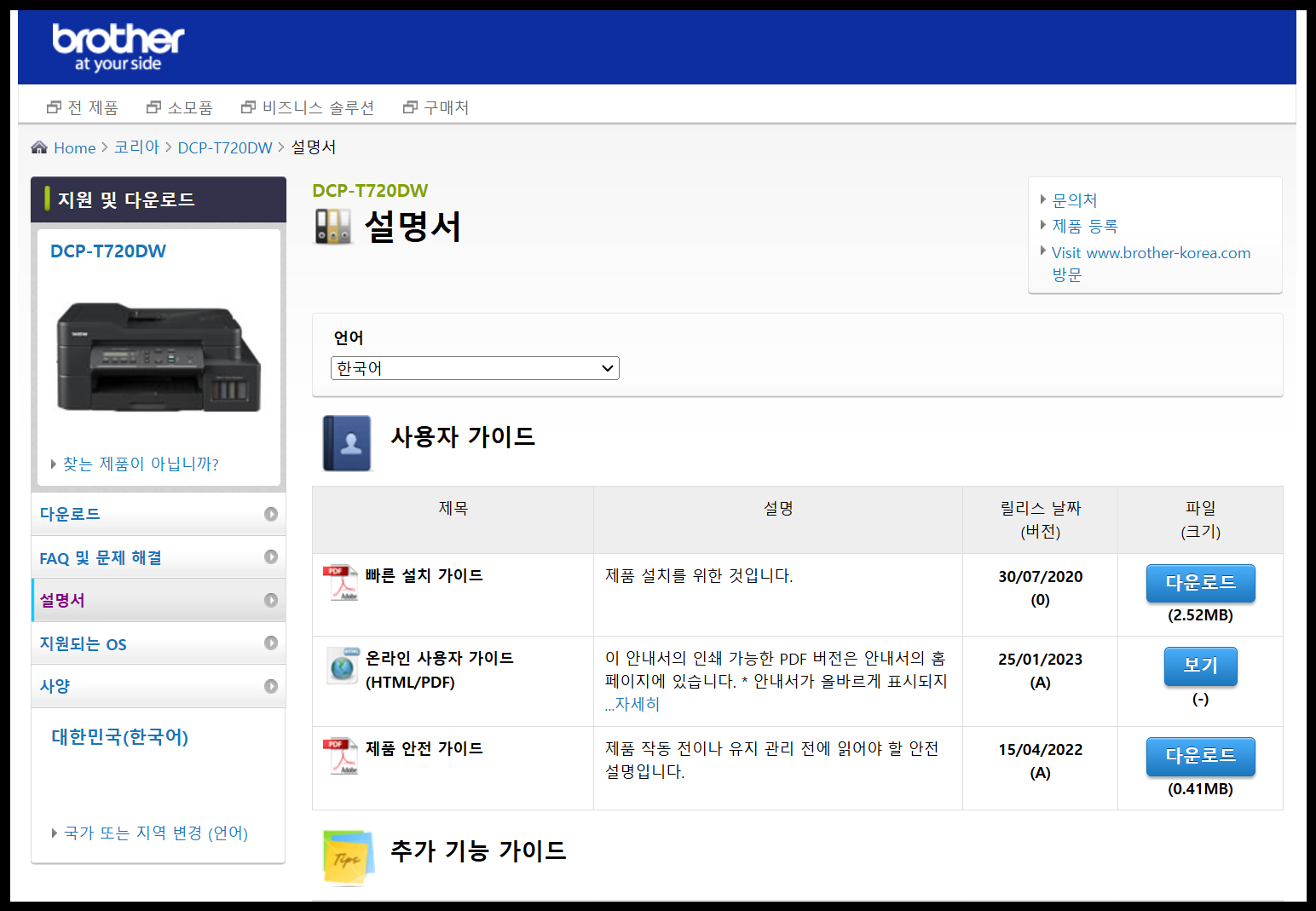This screenshot has width=1316, height=911.
Task: Click arrow icon on 사양 sidebar row
Action: [x=271, y=686]
